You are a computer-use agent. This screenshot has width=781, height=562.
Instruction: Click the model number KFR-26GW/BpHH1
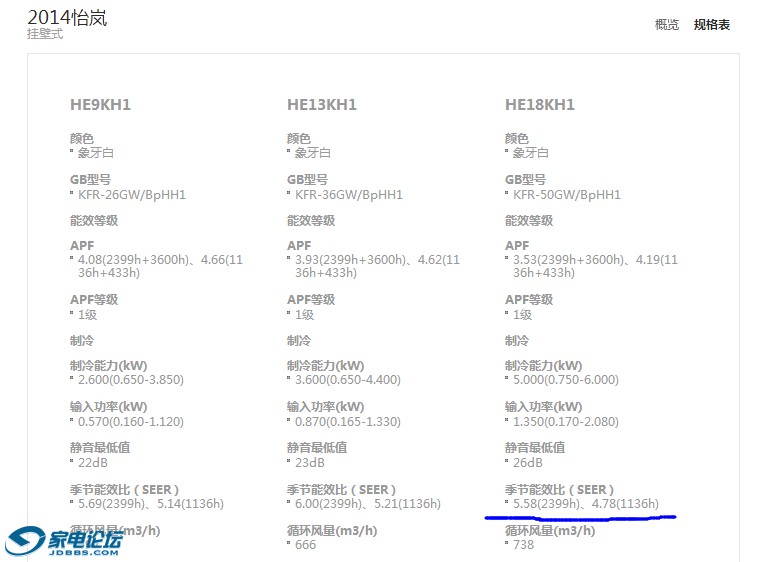(131, 195)
